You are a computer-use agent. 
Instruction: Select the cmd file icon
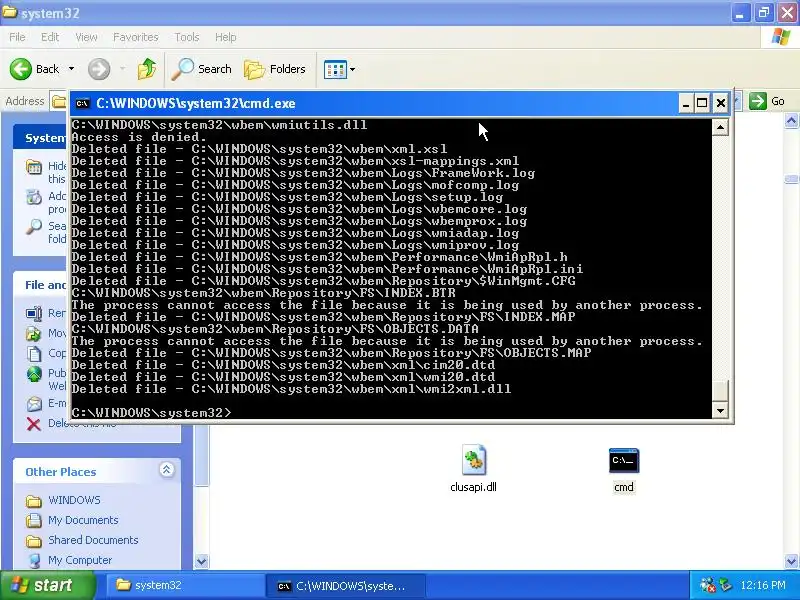click(623, 460)
